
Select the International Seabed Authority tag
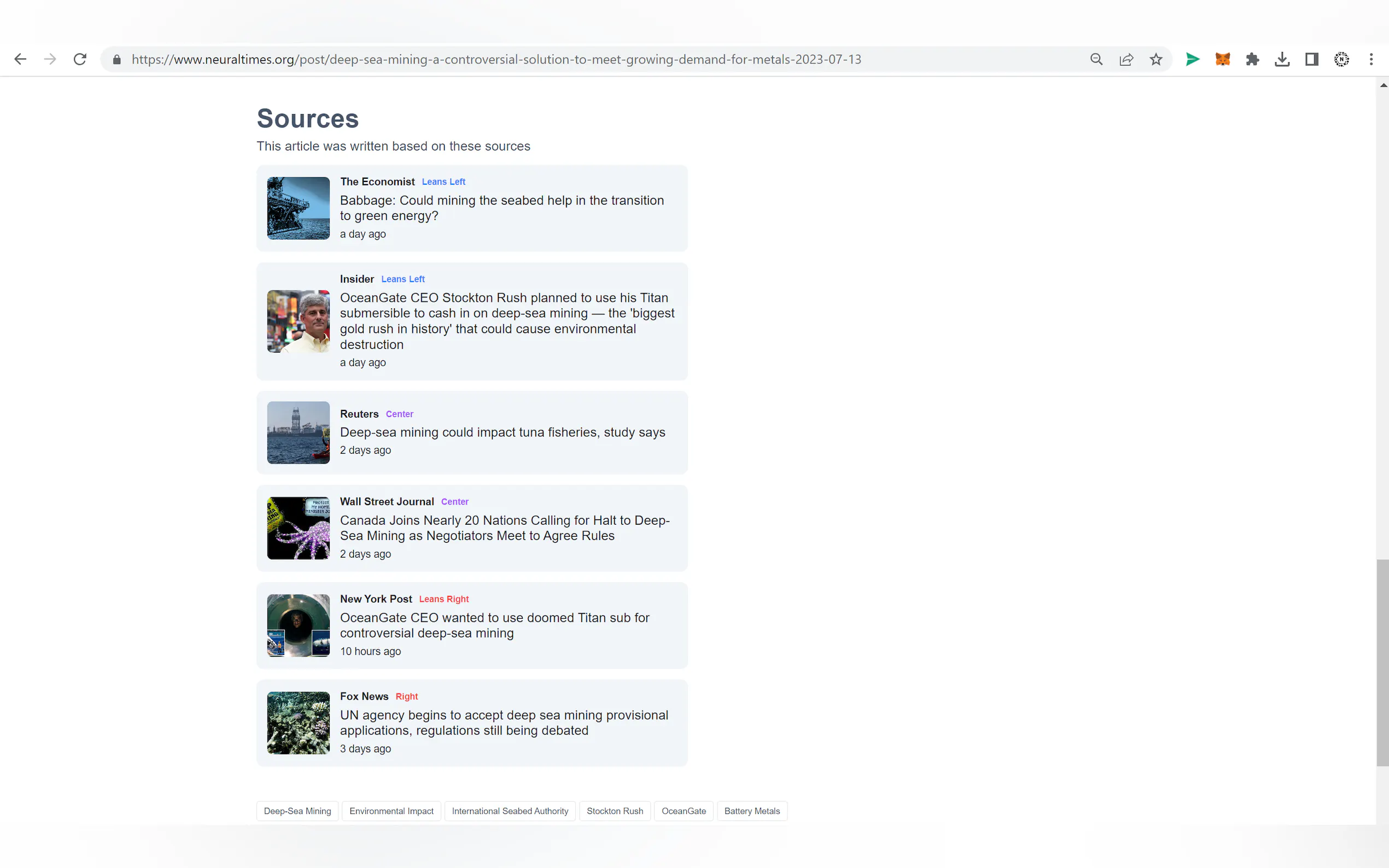(509, 811)
